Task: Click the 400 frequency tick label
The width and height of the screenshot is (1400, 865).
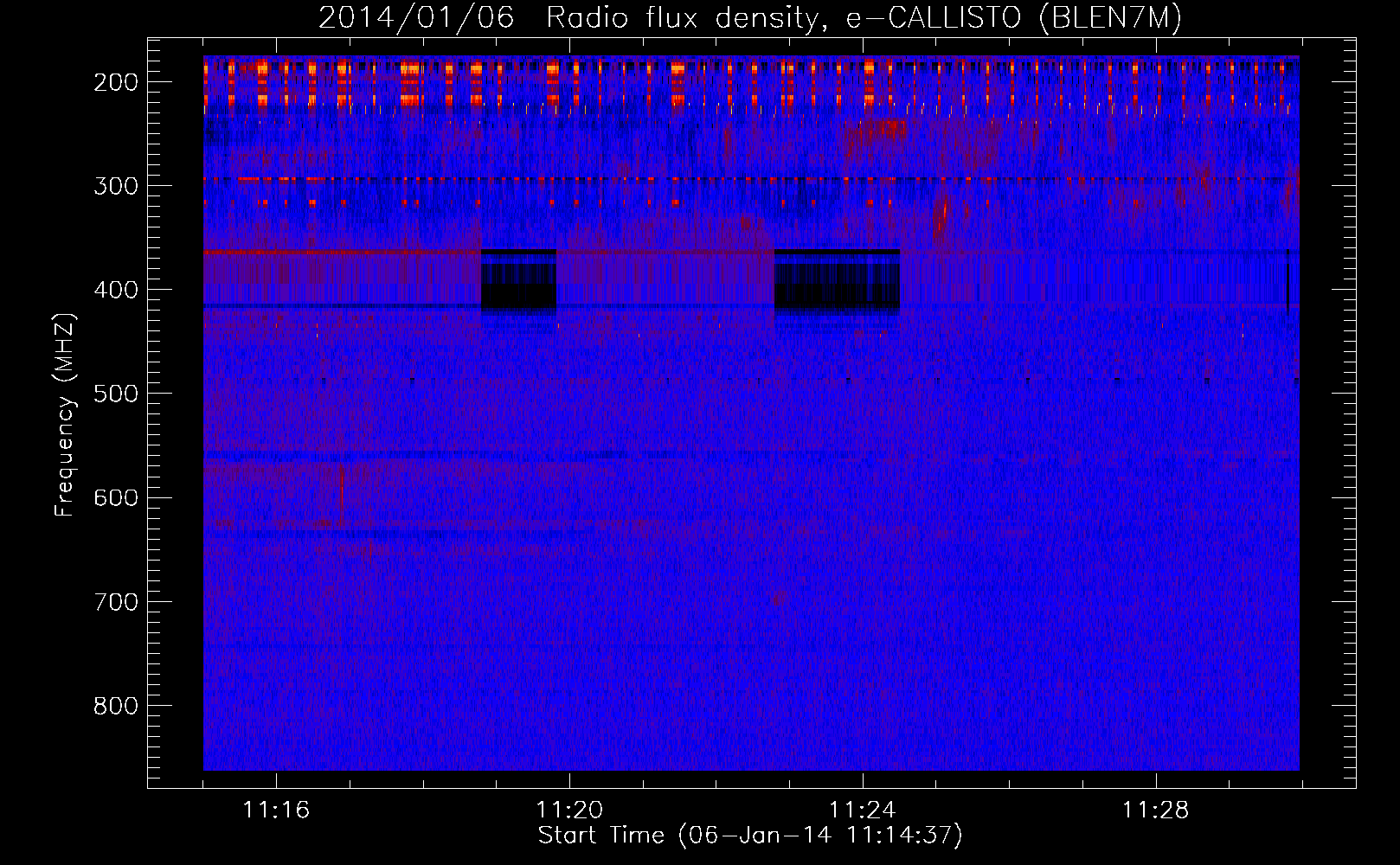Action: 116,290
